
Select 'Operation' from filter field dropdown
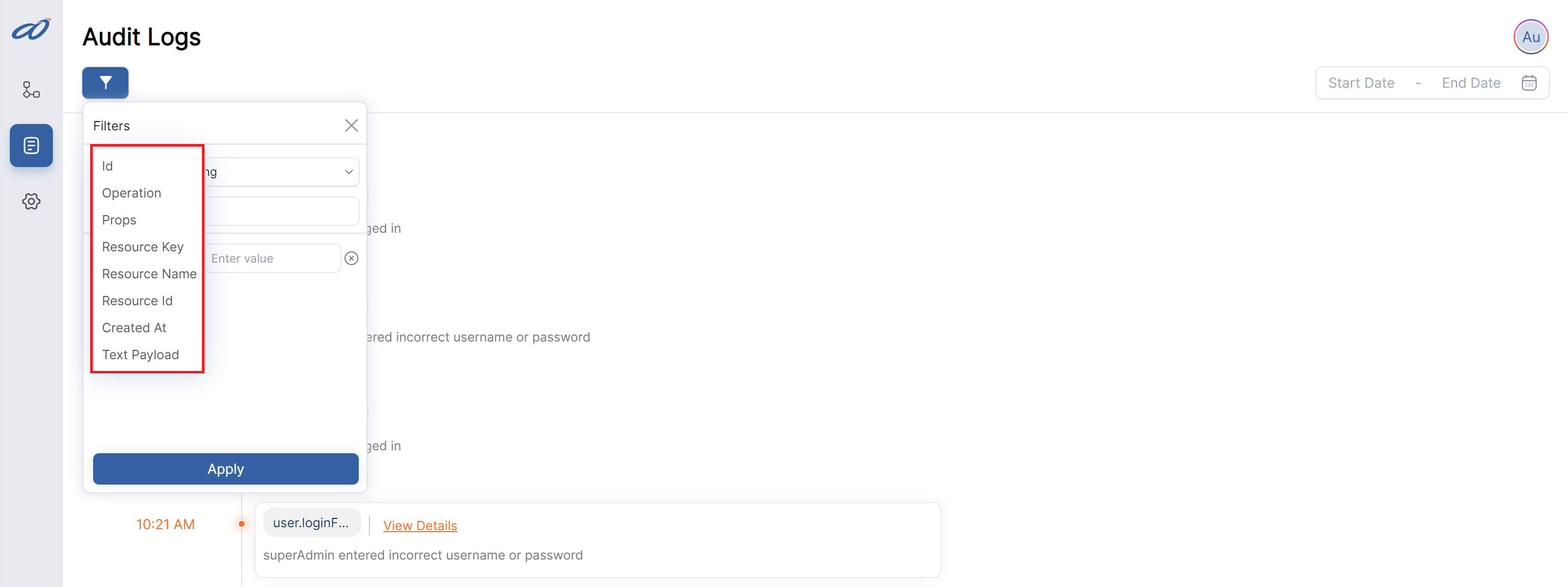[148, 192]
